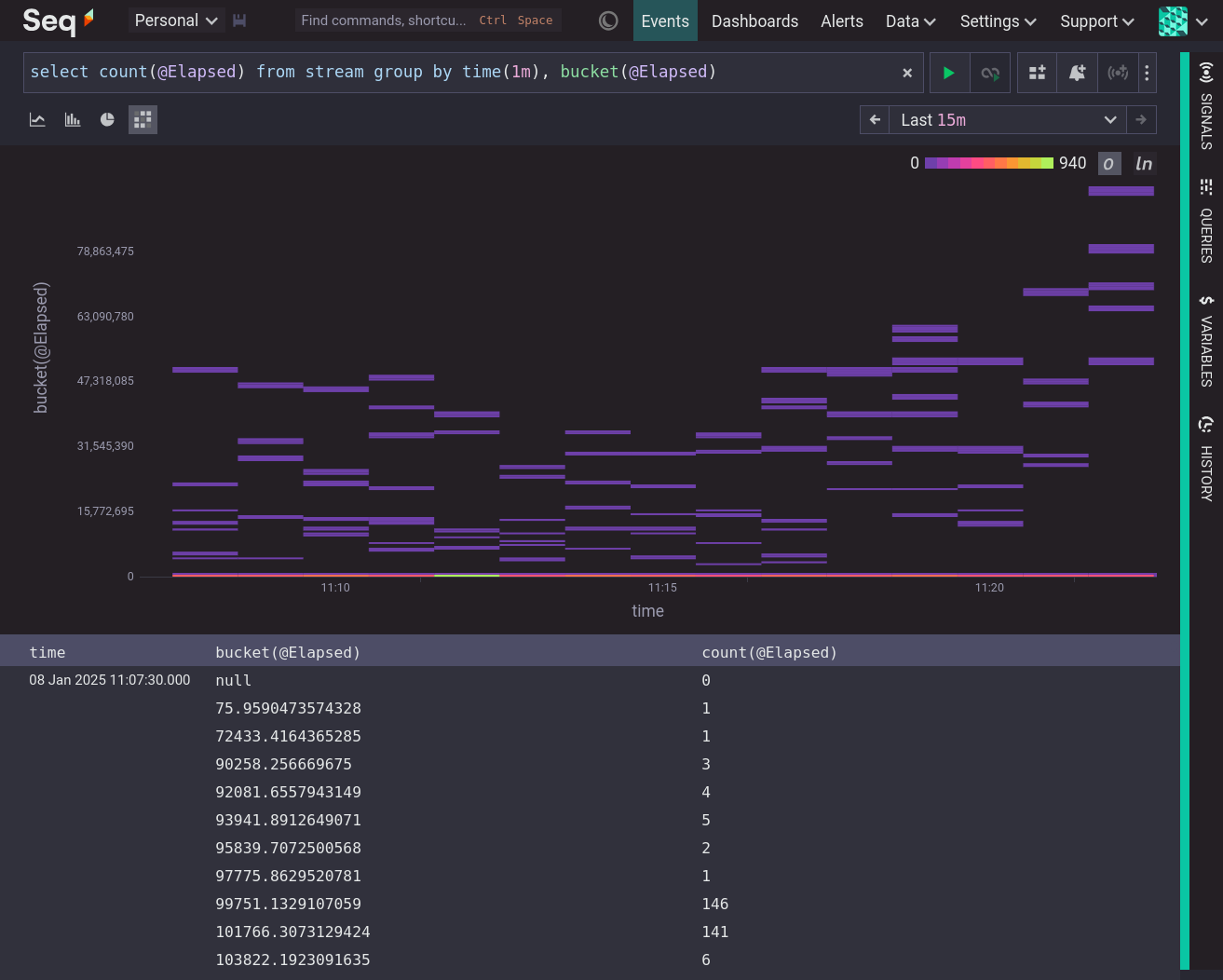Switch to pie chart view
Screen dimensions: 1223x980
[107, 120]
